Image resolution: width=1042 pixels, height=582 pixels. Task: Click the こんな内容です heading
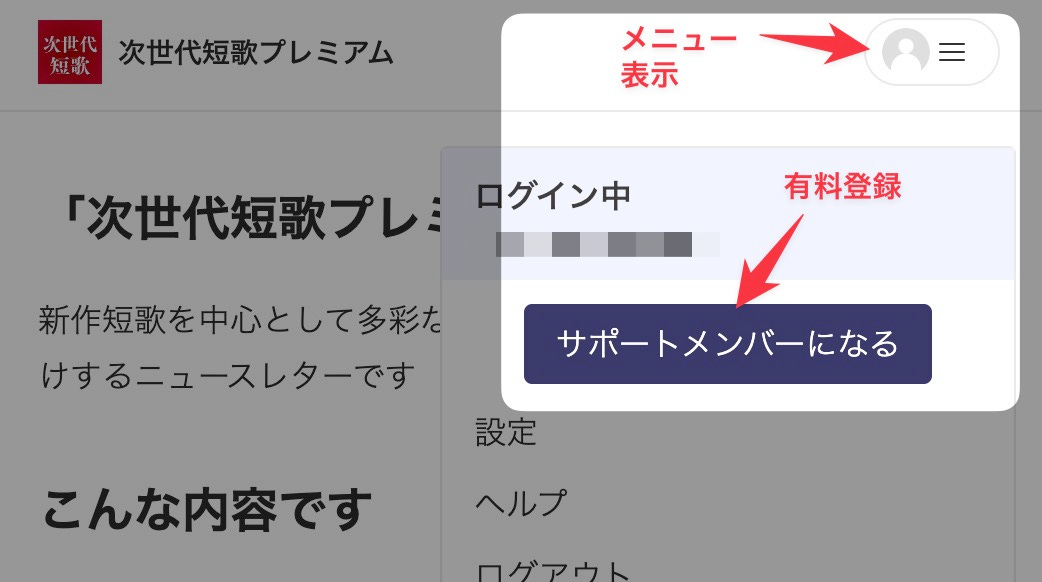(x=207, y=510)
